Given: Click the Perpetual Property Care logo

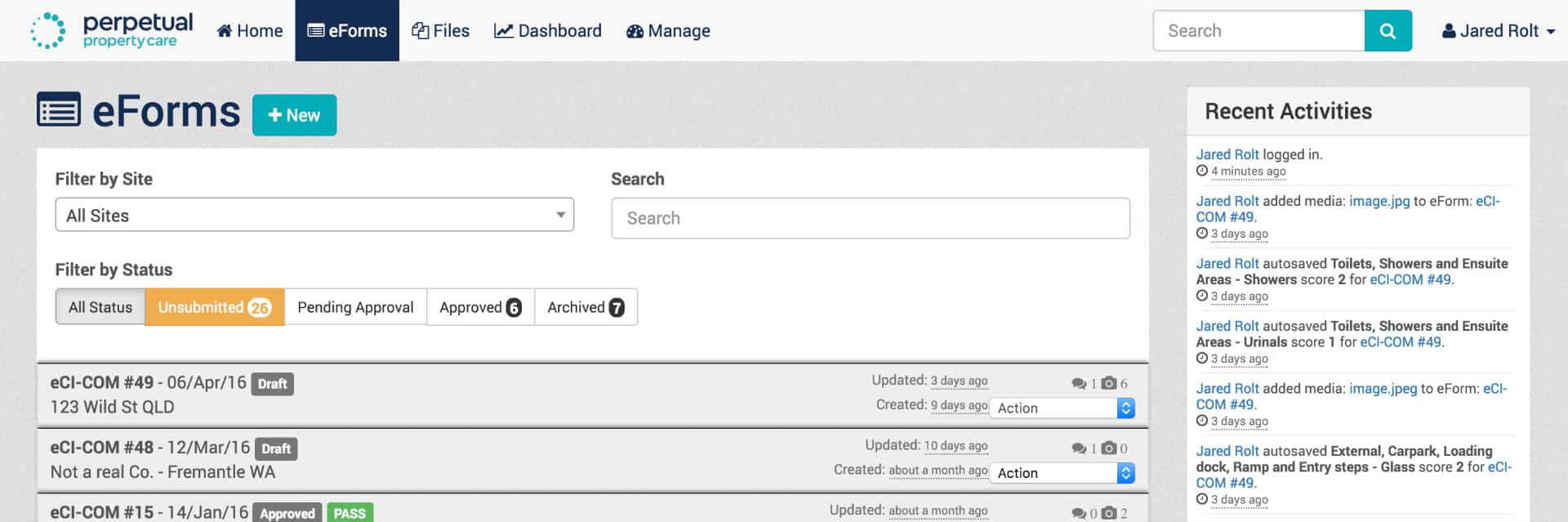Looking at the screenshot, I should tap(112, 30).
